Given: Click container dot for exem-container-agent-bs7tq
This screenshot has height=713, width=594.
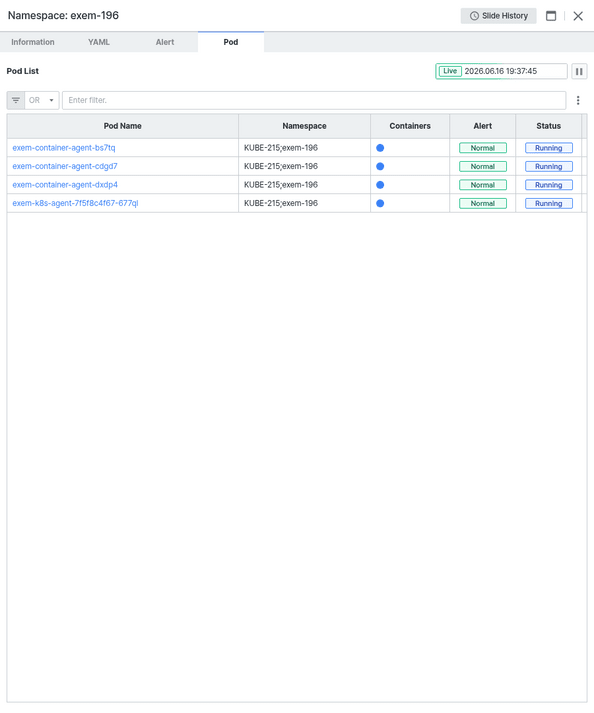Looking at the screenshot, I should point(380,148).
